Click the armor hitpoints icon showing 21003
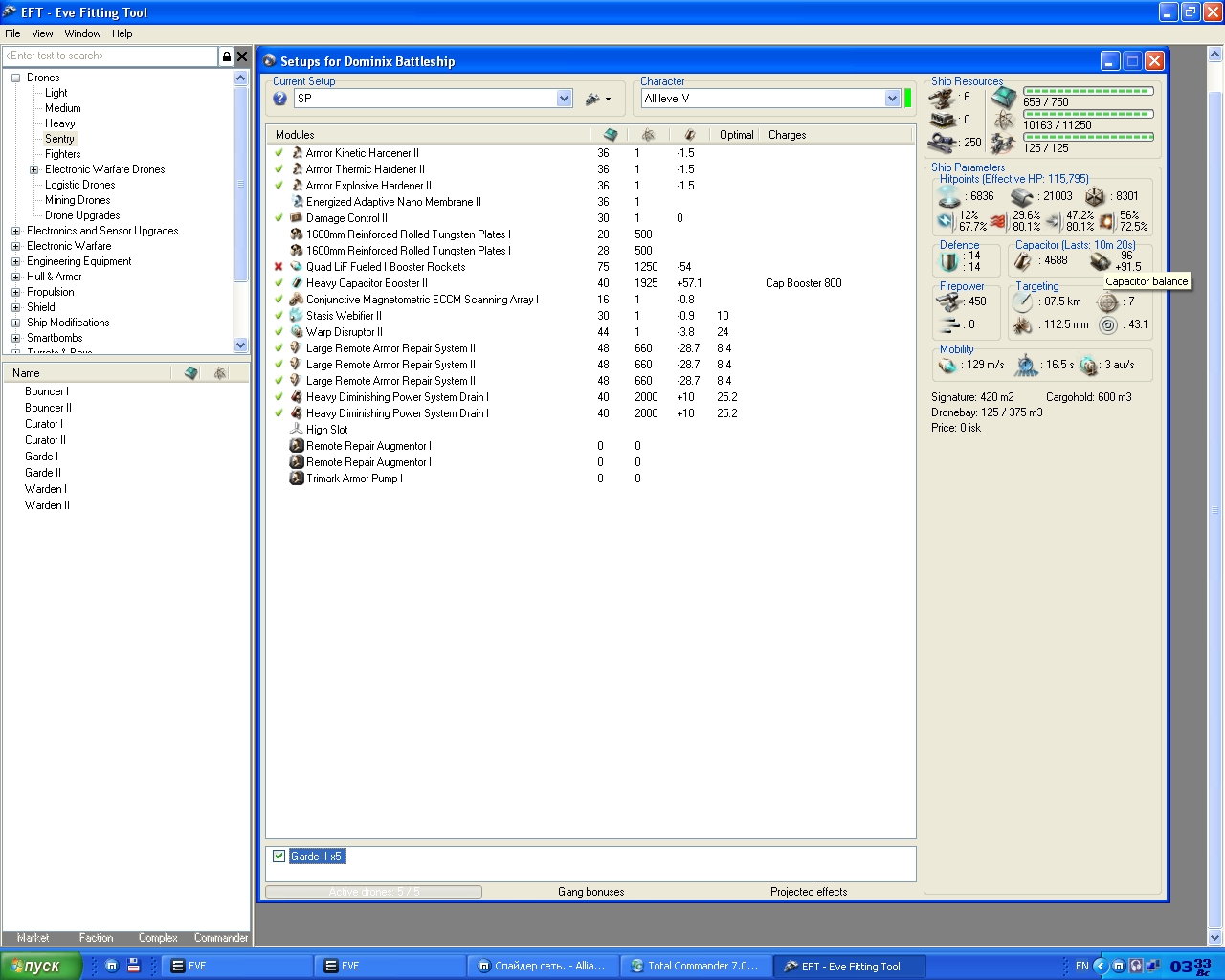 pyautogui.click(x=1022, y=196)
